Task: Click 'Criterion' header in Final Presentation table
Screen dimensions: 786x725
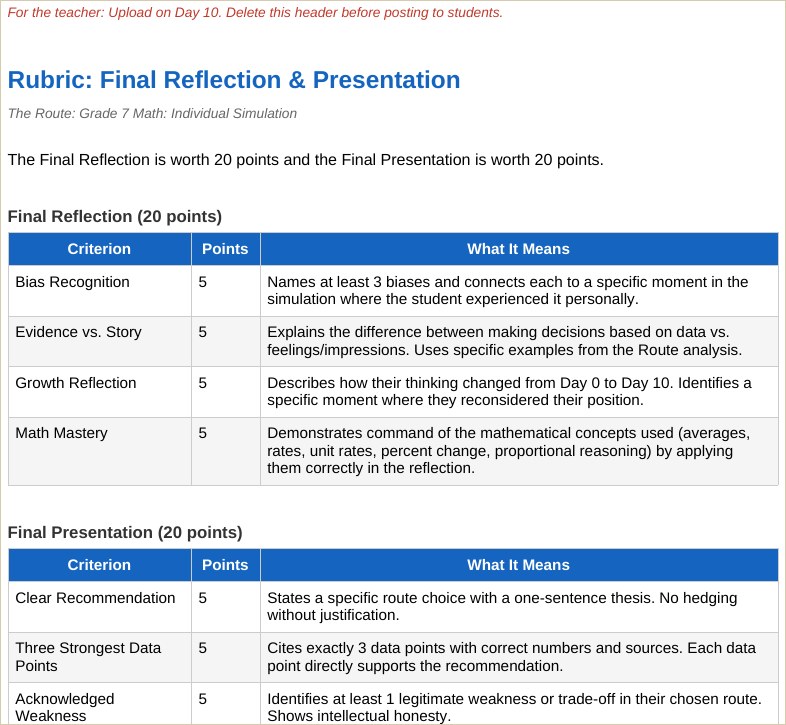Action: click(99, 565)
